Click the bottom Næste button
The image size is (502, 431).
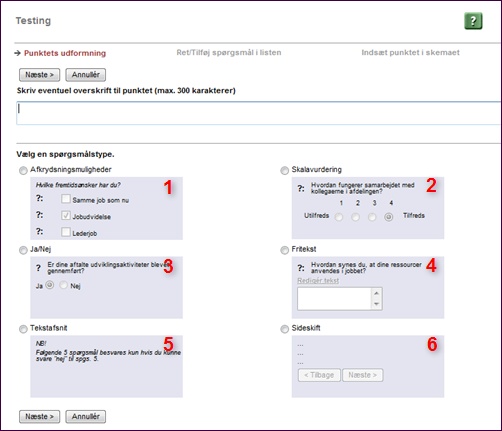[39, 417]
